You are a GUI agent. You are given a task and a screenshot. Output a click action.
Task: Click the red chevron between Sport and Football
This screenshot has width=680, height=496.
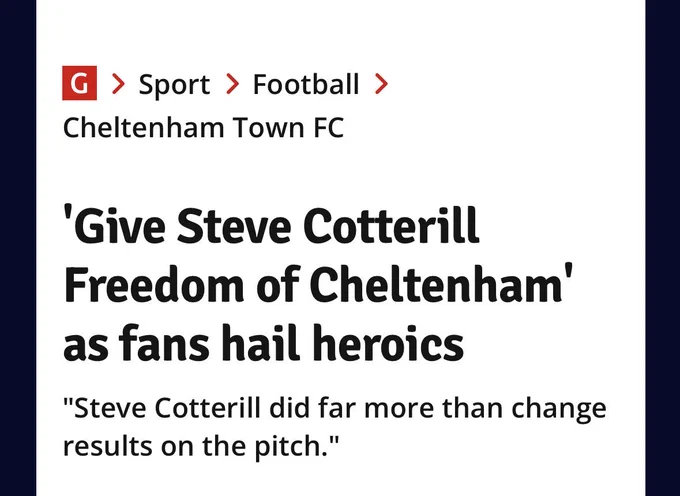pos(233,84)
